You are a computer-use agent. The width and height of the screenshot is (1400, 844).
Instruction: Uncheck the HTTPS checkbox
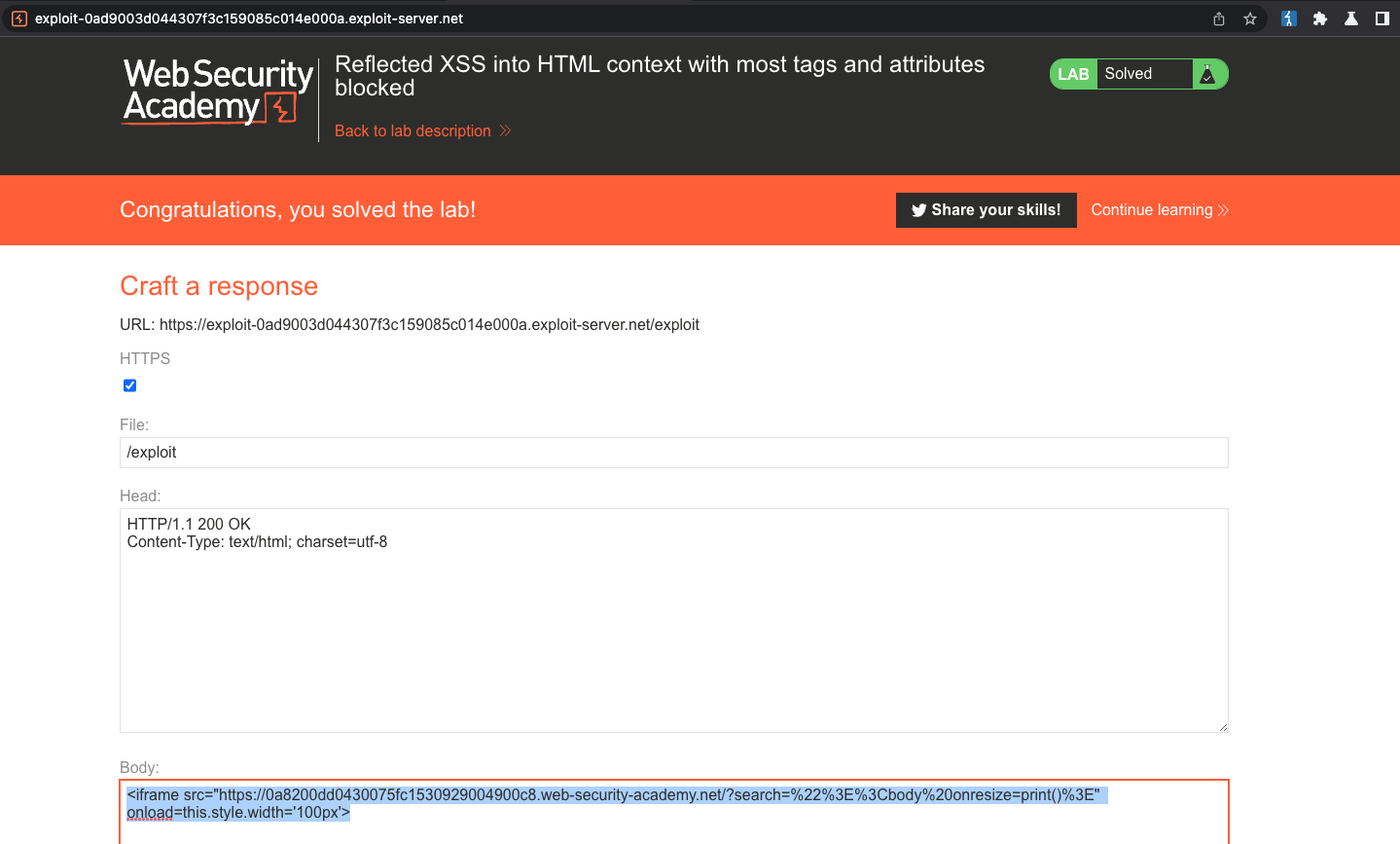[x=129, y=385]
